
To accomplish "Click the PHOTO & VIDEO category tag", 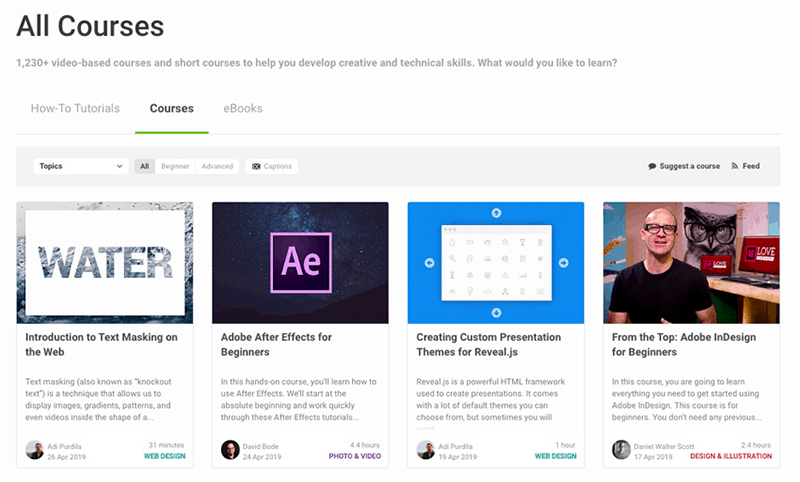I will tap(355, 456).
